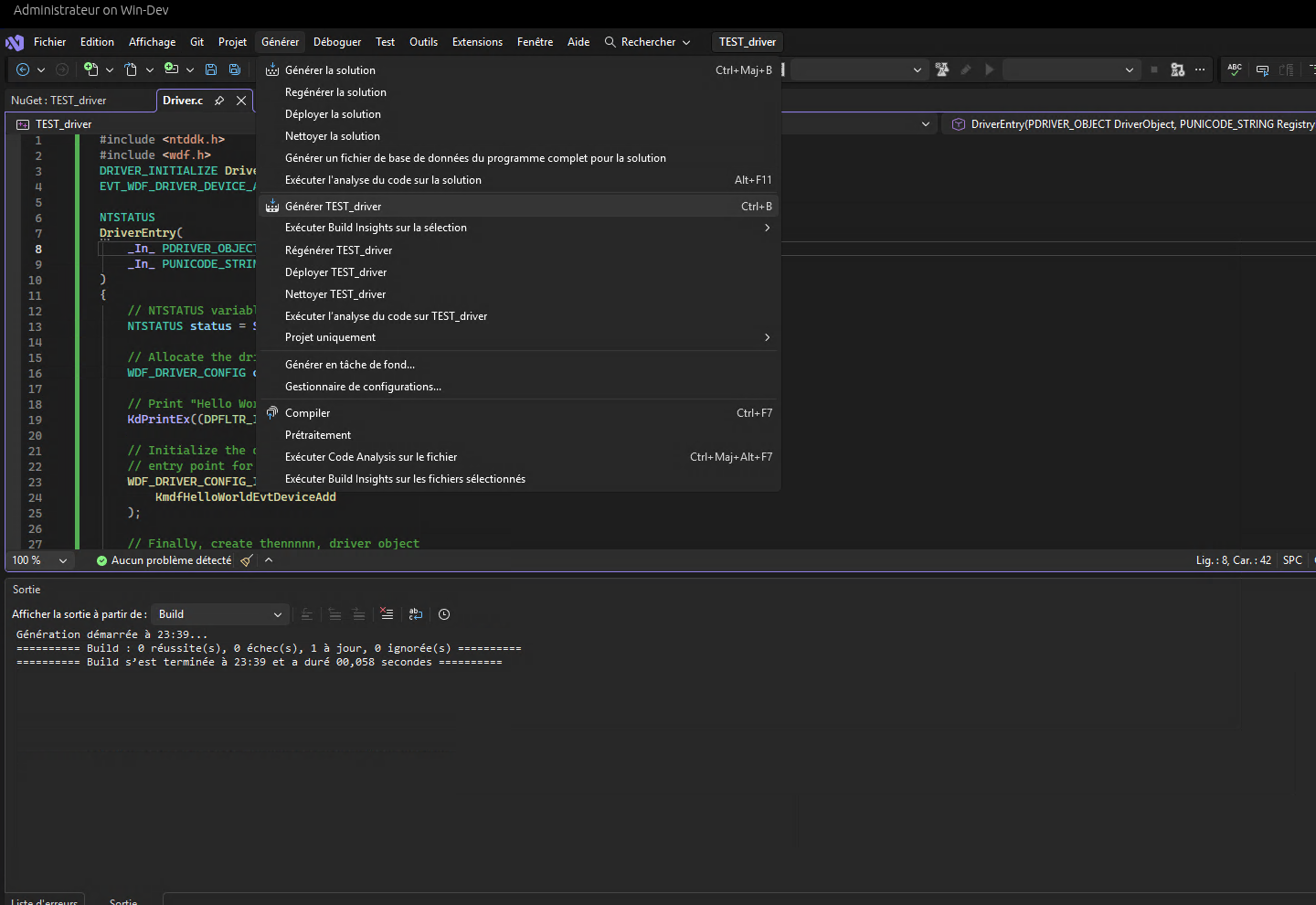
Task: Pin the Driver.c tab
Action: point(219,101)
